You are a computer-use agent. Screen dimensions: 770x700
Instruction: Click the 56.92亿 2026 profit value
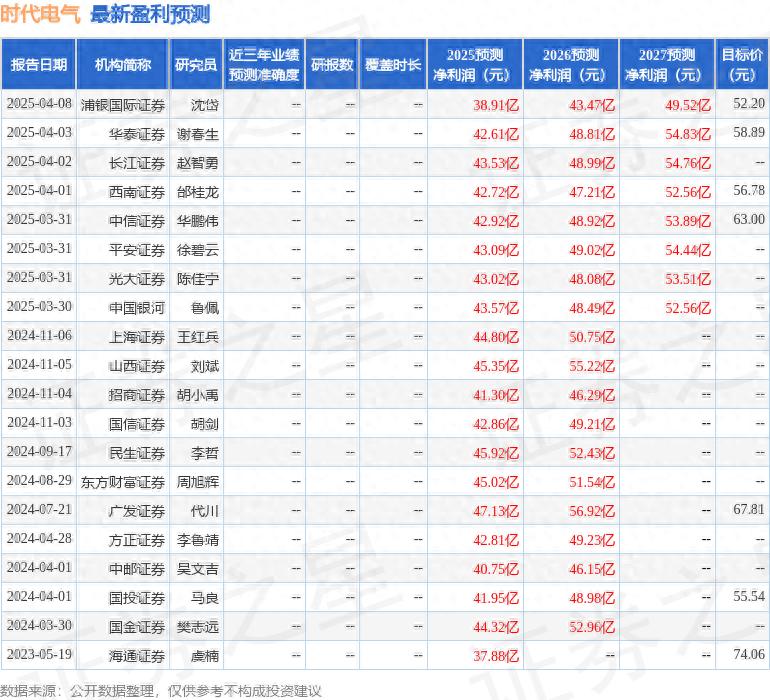pyautogui.click(x=592, y=510)
